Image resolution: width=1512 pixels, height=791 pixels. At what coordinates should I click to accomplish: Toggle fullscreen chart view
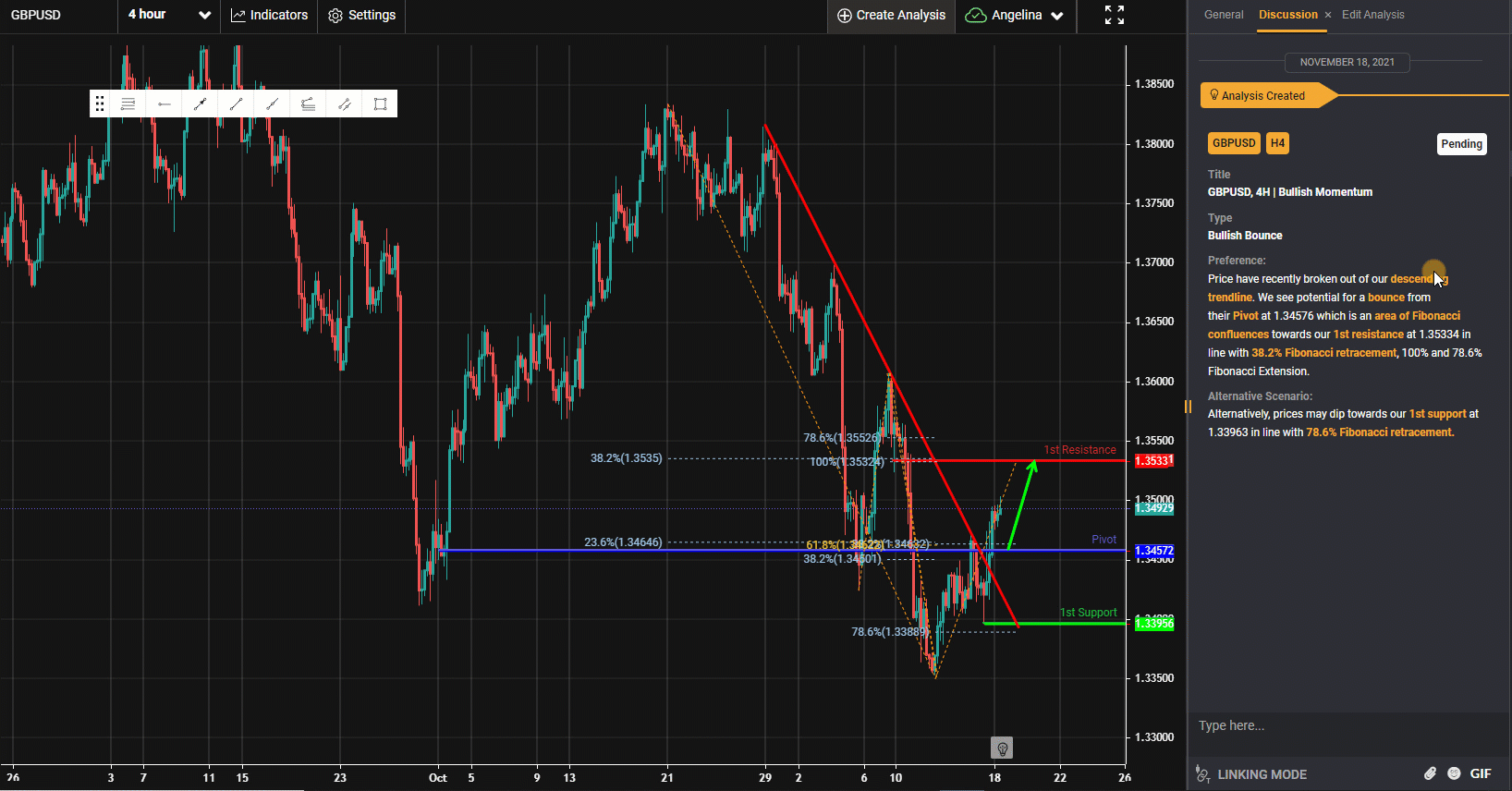point(1115,15)
